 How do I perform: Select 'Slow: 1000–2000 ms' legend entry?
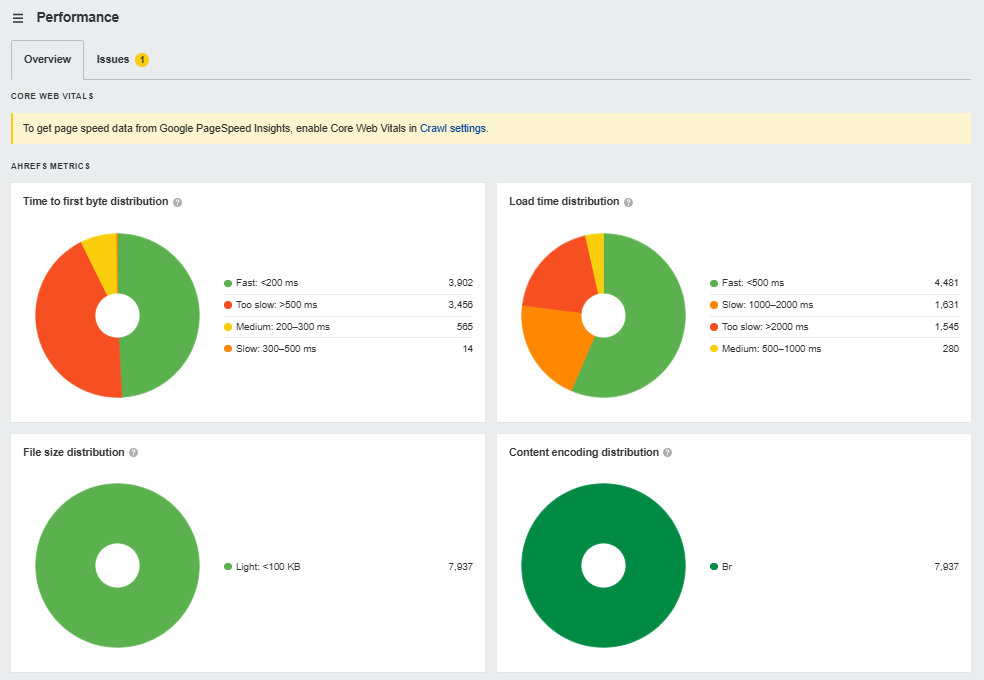(x=766, y=305)
